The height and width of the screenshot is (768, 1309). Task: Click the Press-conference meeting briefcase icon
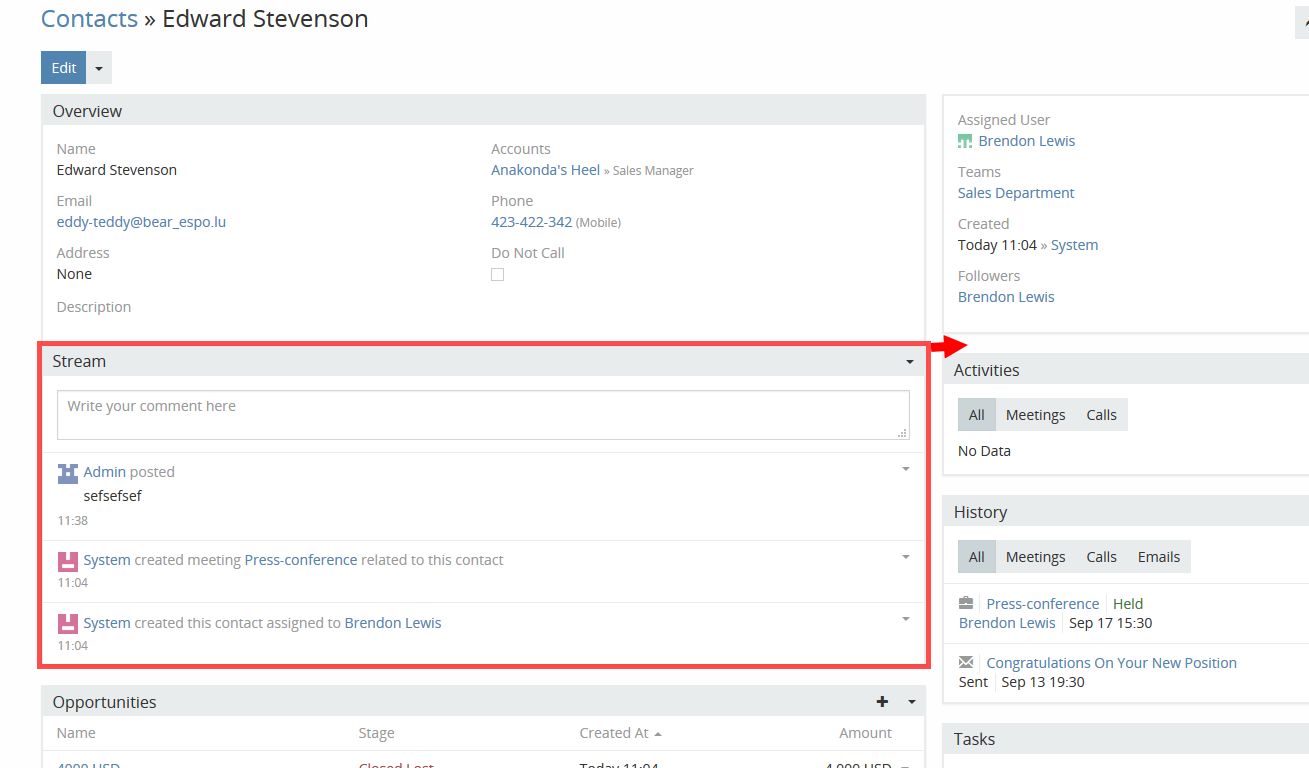coord(966,604)
